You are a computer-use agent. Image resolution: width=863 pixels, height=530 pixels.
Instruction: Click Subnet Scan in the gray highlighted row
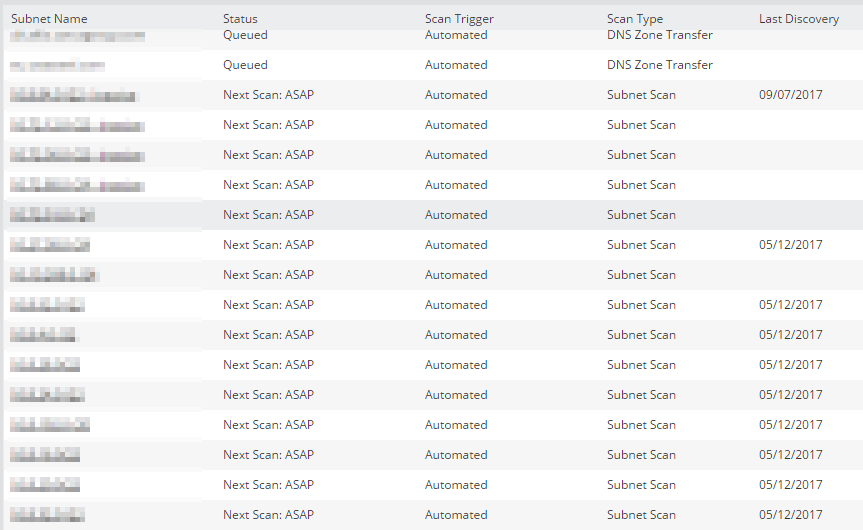(x=641, y=215)
